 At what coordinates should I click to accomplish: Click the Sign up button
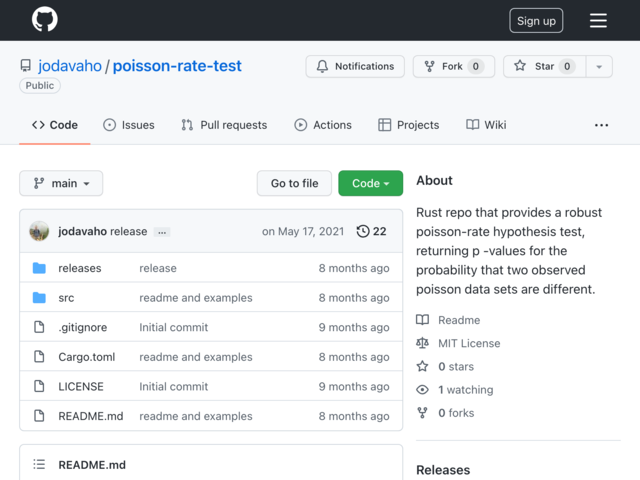click(x=536, y=20)
